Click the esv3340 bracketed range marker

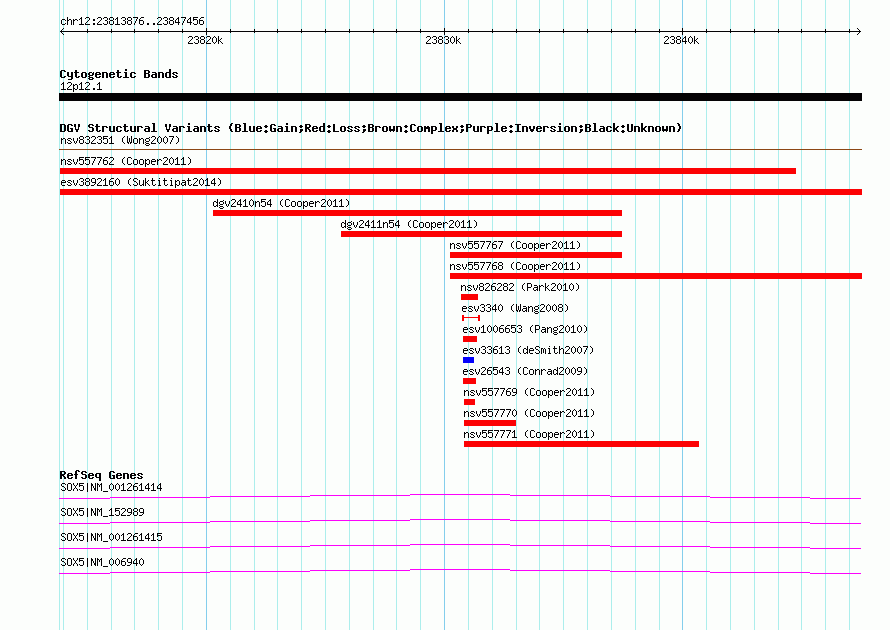point(471,318)
